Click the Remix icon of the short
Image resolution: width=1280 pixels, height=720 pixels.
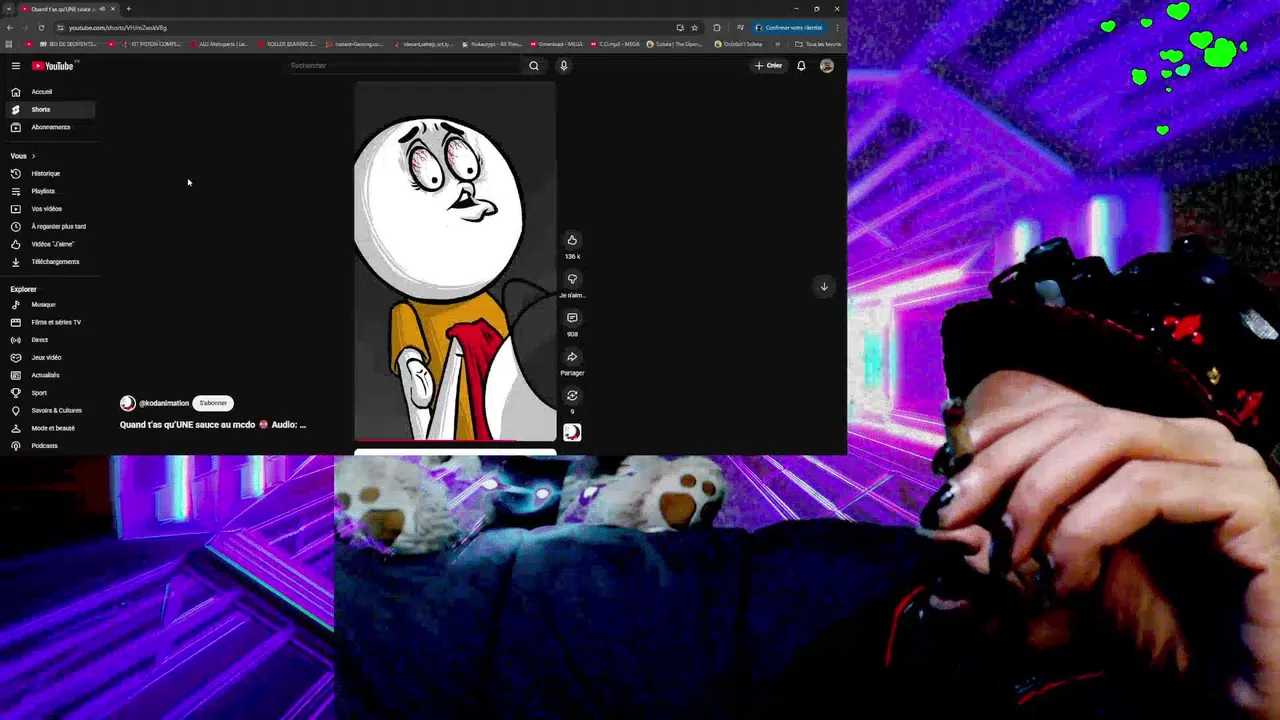tap(572, 396)
